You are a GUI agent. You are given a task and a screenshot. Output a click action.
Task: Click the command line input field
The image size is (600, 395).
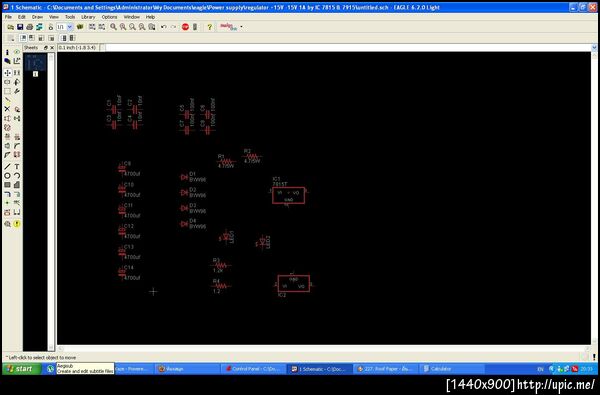[x=348, y=47]
